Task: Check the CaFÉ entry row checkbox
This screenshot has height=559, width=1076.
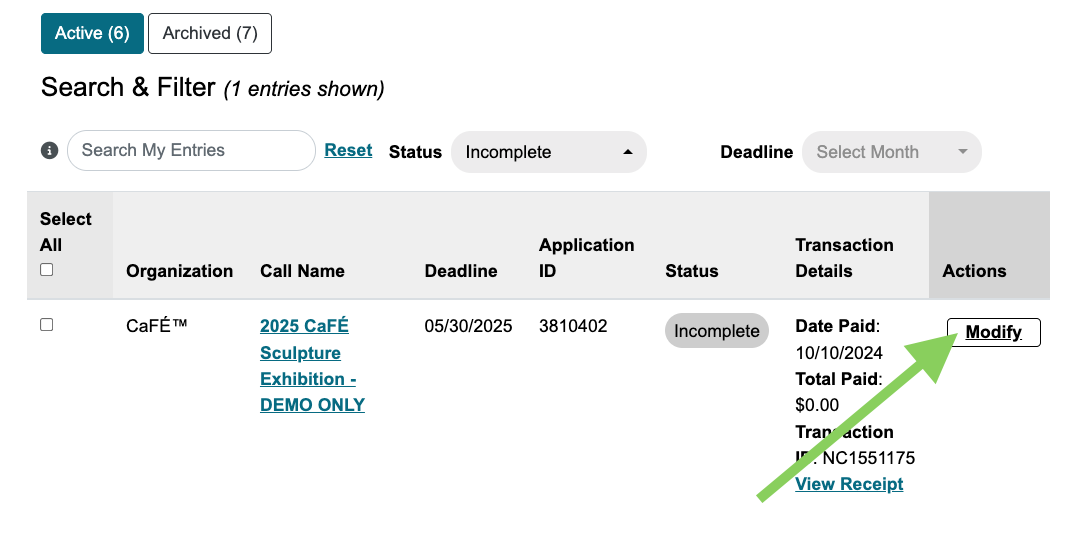Action: click(47, 325)
